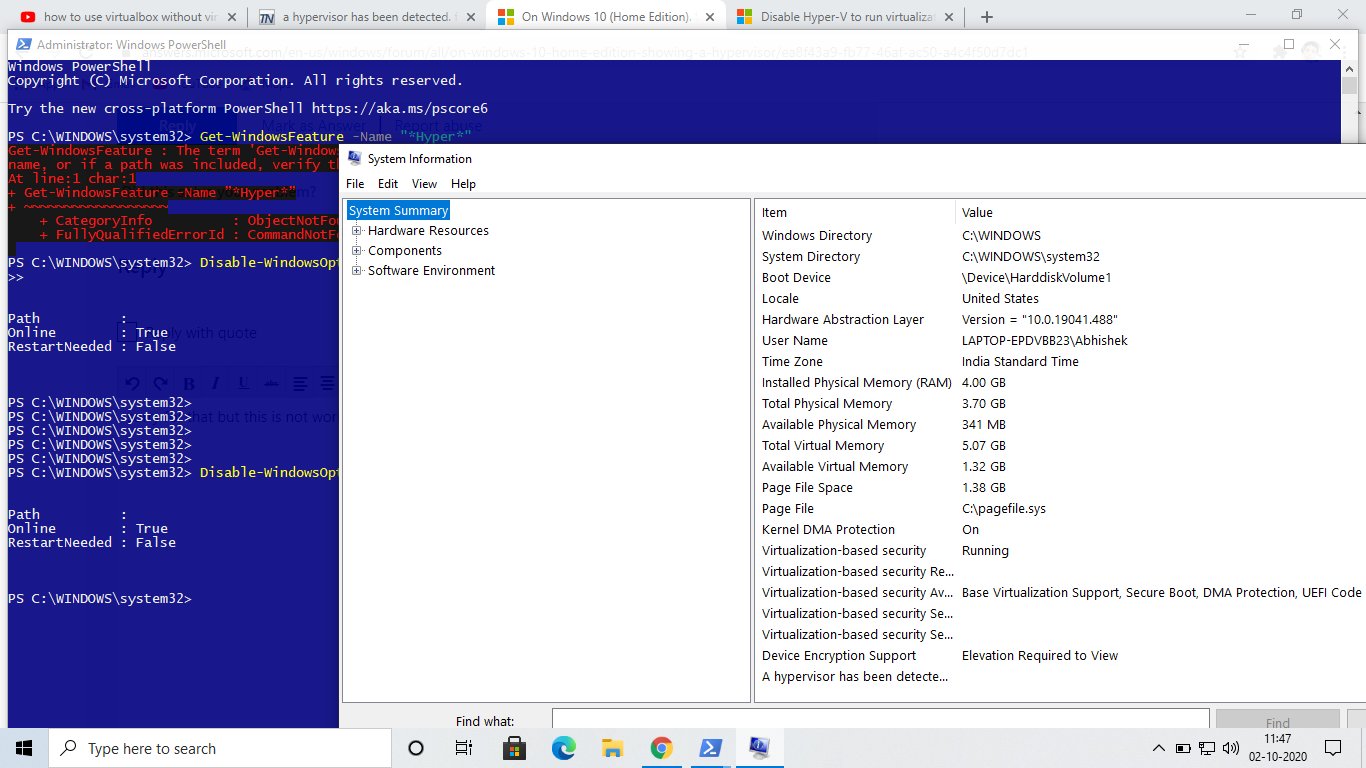Select the Available Physical Memory row
Image resolution: width=1366 pixels, height=768 pixels.
1061,425
